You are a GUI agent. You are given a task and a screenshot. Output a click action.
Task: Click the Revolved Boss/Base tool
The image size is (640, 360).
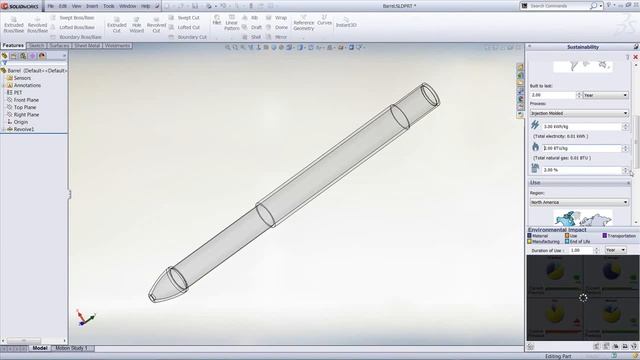click(x=38, y=25)
